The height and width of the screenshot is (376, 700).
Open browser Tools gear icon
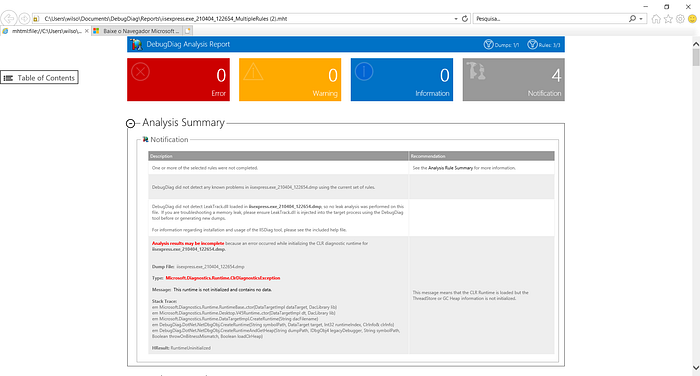(680, 19)
